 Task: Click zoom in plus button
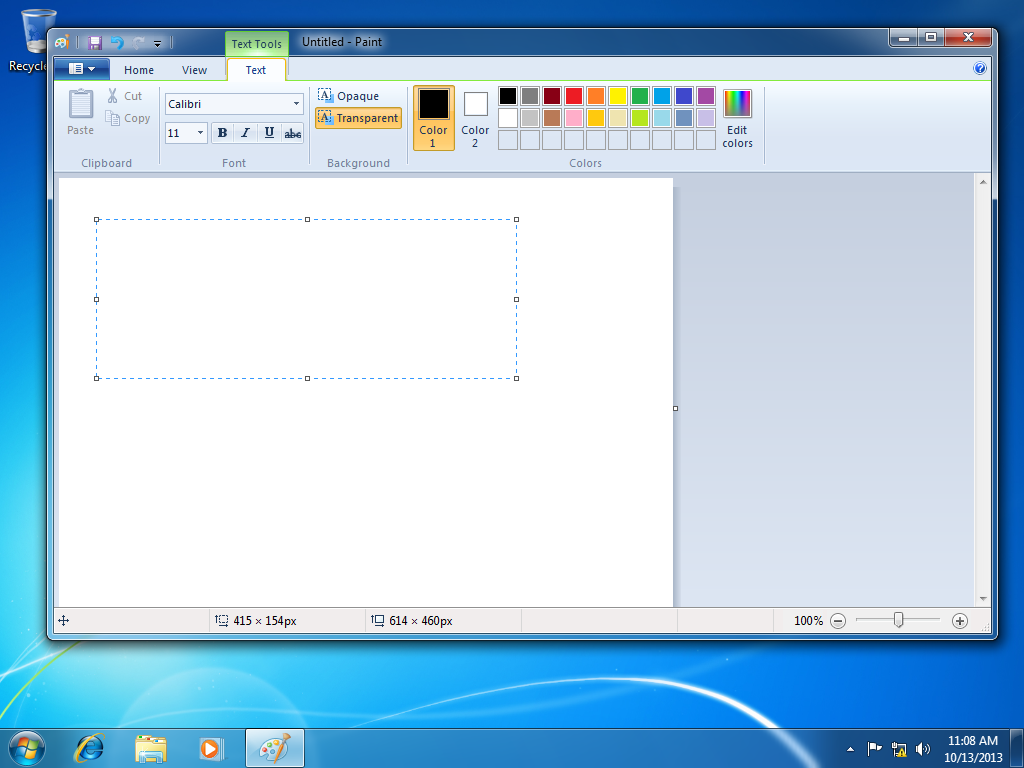959,621
